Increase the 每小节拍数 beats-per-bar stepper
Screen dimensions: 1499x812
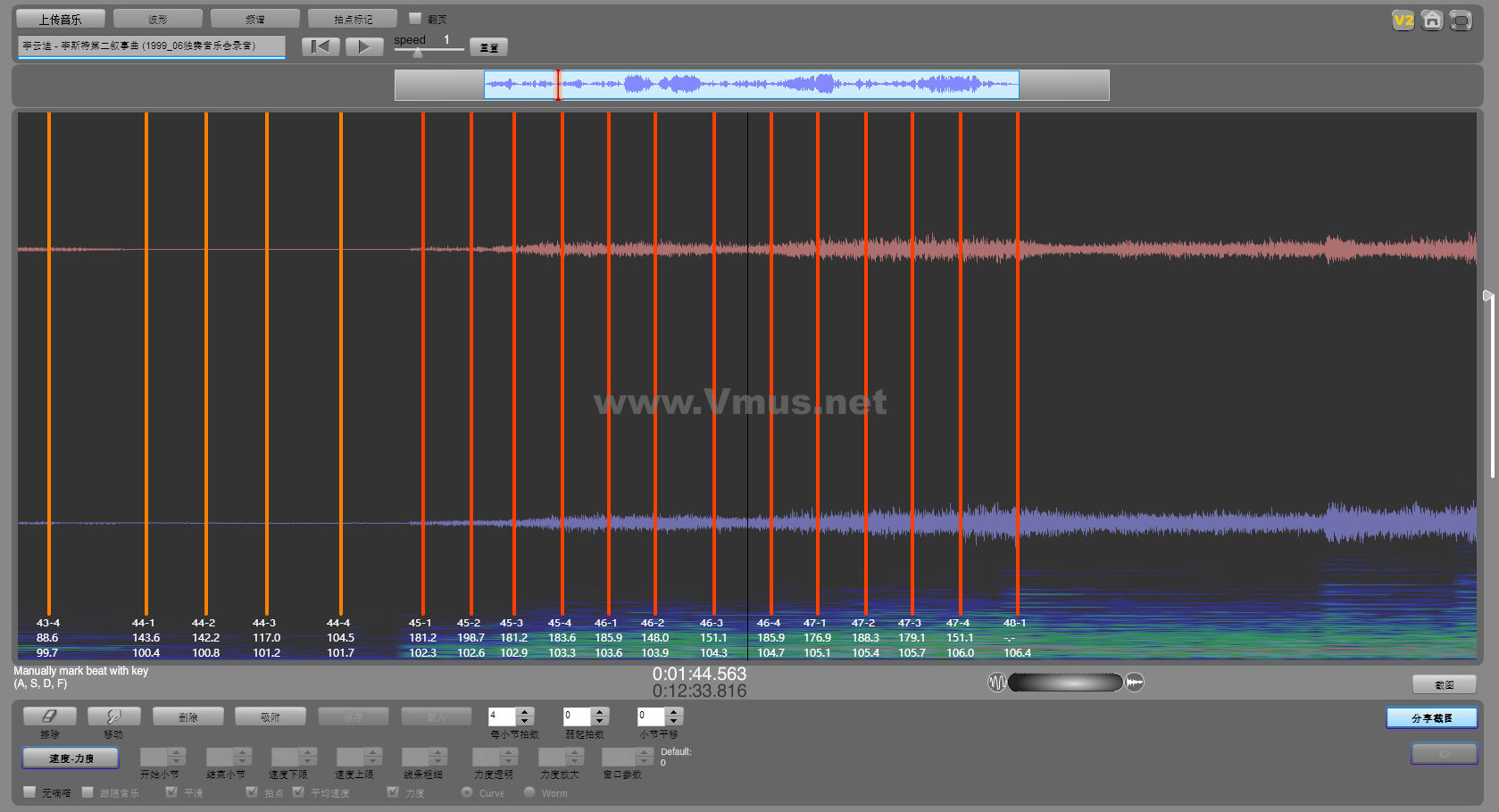pos(525,712)
